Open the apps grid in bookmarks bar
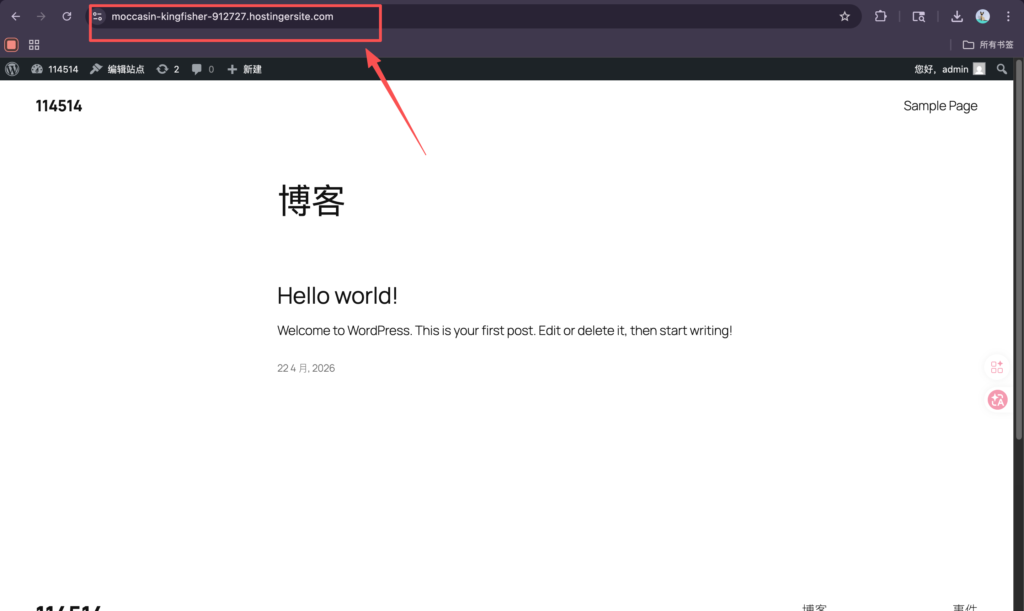1024x611 pixels. point(34,44)
